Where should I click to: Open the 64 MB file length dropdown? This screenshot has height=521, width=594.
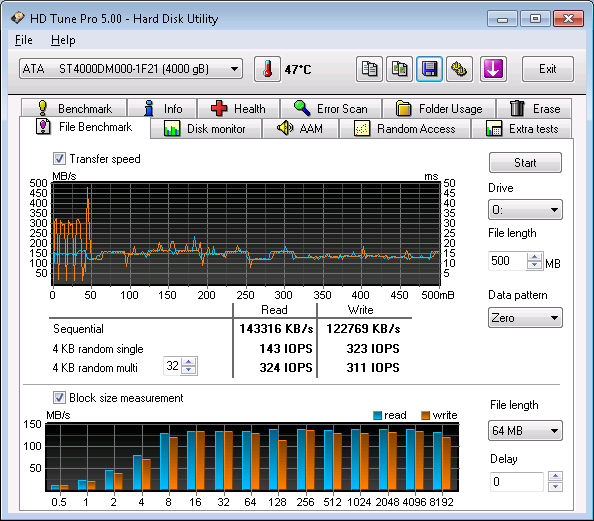(525, 430)
